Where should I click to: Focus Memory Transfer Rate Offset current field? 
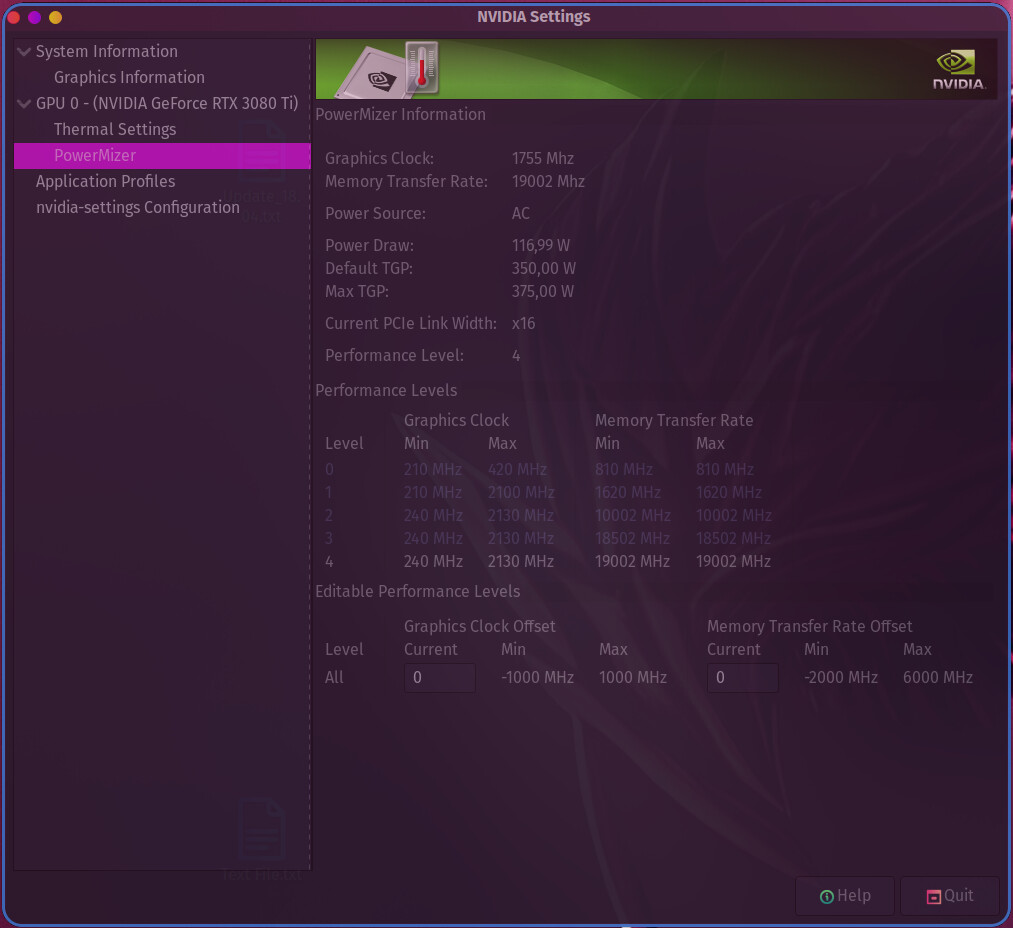(742, 678)
